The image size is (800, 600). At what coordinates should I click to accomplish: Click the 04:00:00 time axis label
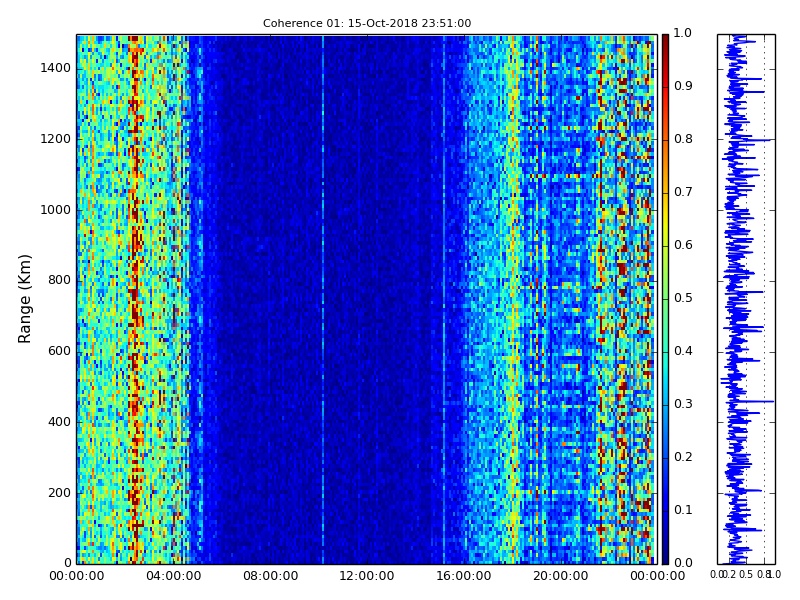point(173,576)
